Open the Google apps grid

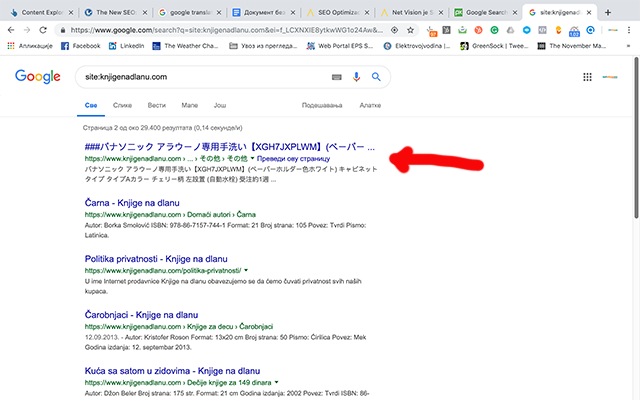point(586,78)
